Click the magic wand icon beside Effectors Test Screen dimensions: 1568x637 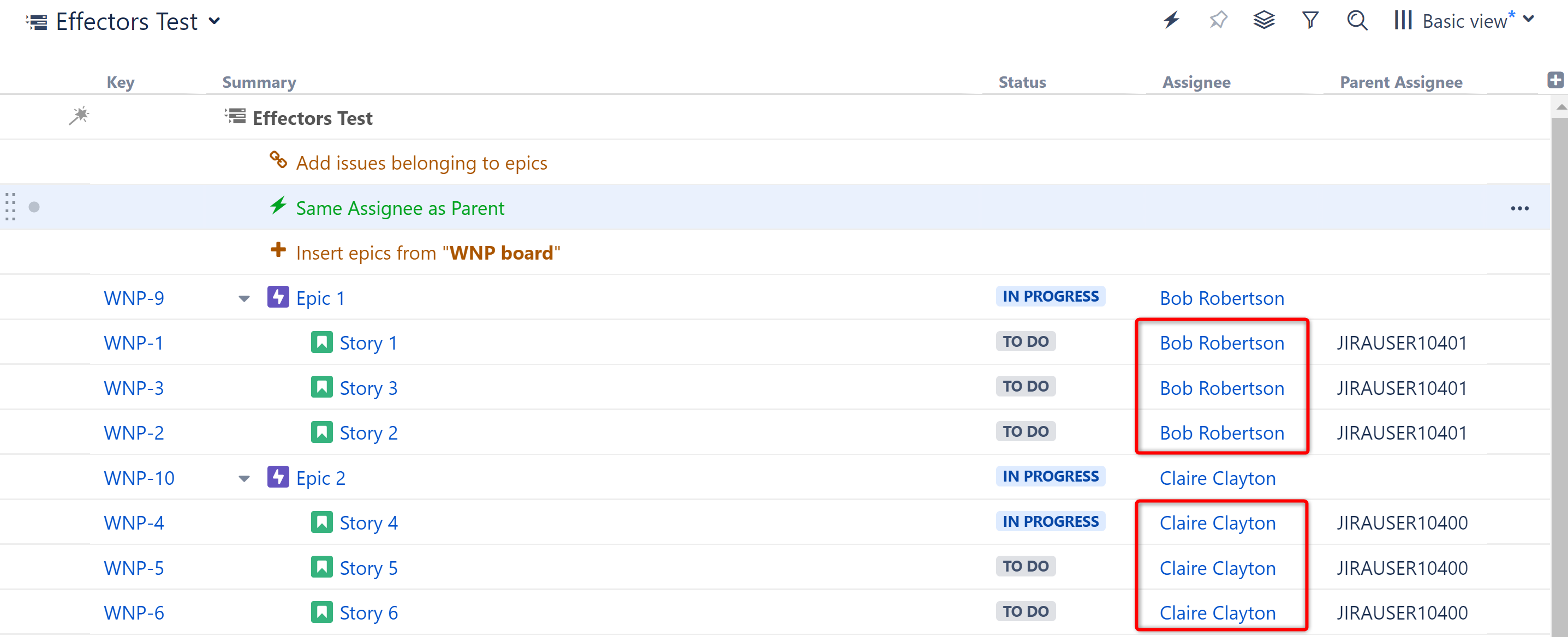pyautogui.click(x=80, y=116)
